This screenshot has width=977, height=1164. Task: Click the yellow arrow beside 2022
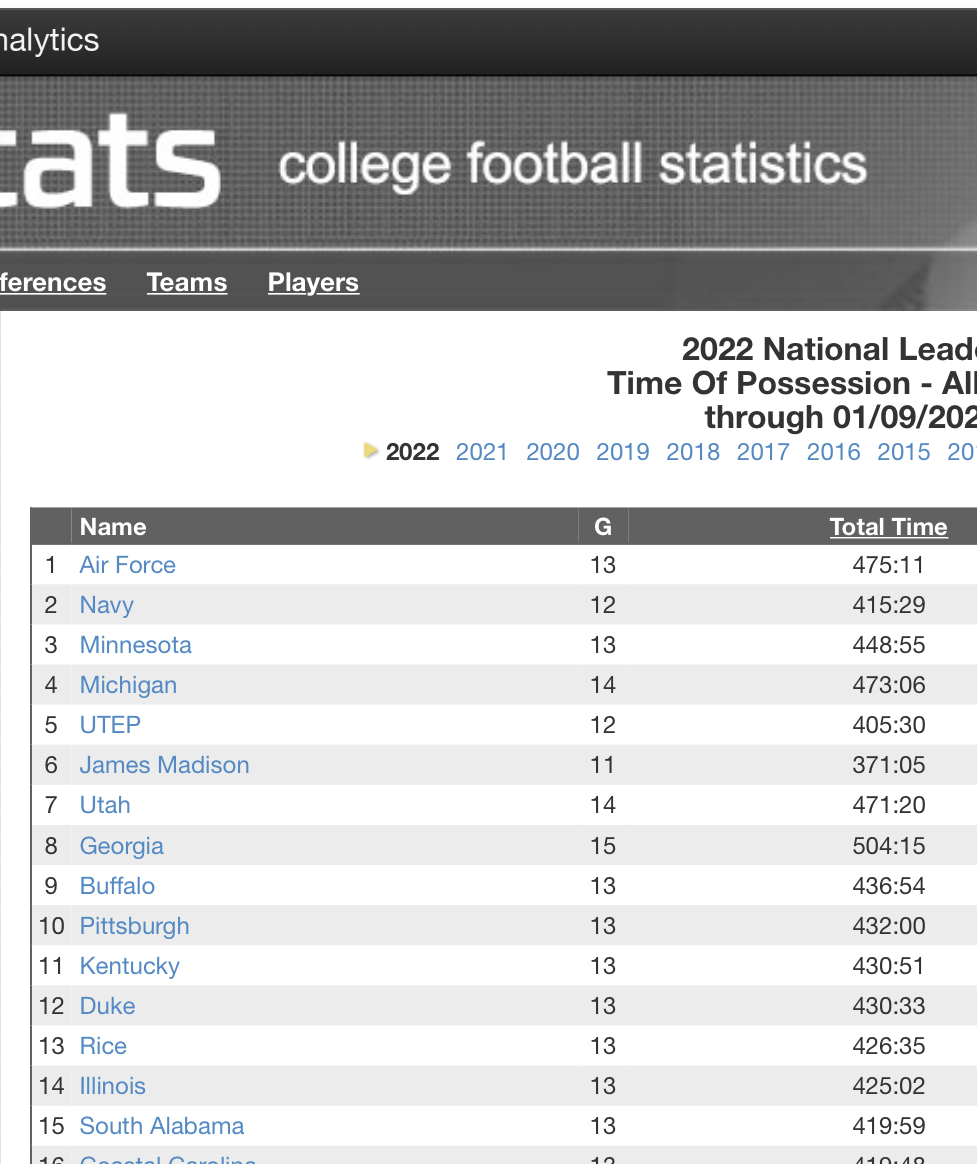tap(371, 451)
